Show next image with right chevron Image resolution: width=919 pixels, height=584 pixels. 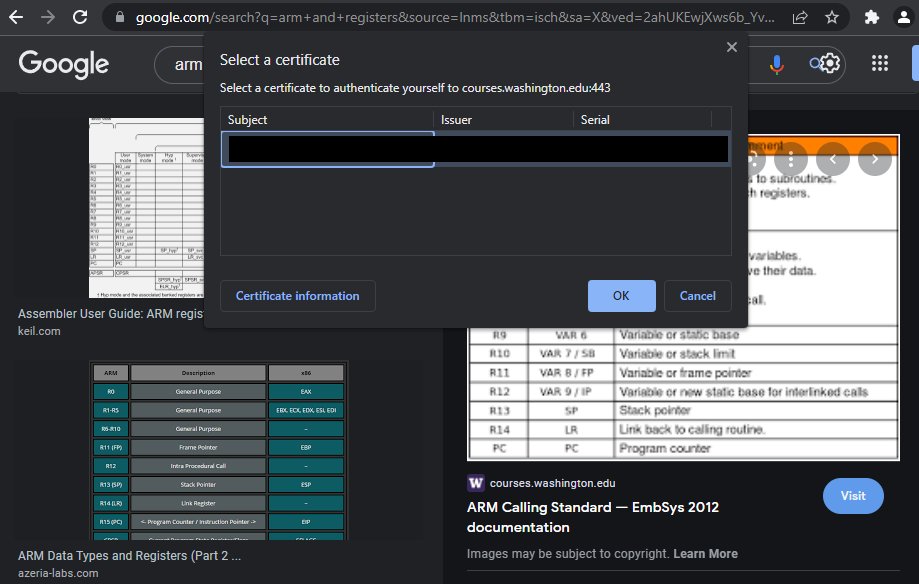click(875, 159)
